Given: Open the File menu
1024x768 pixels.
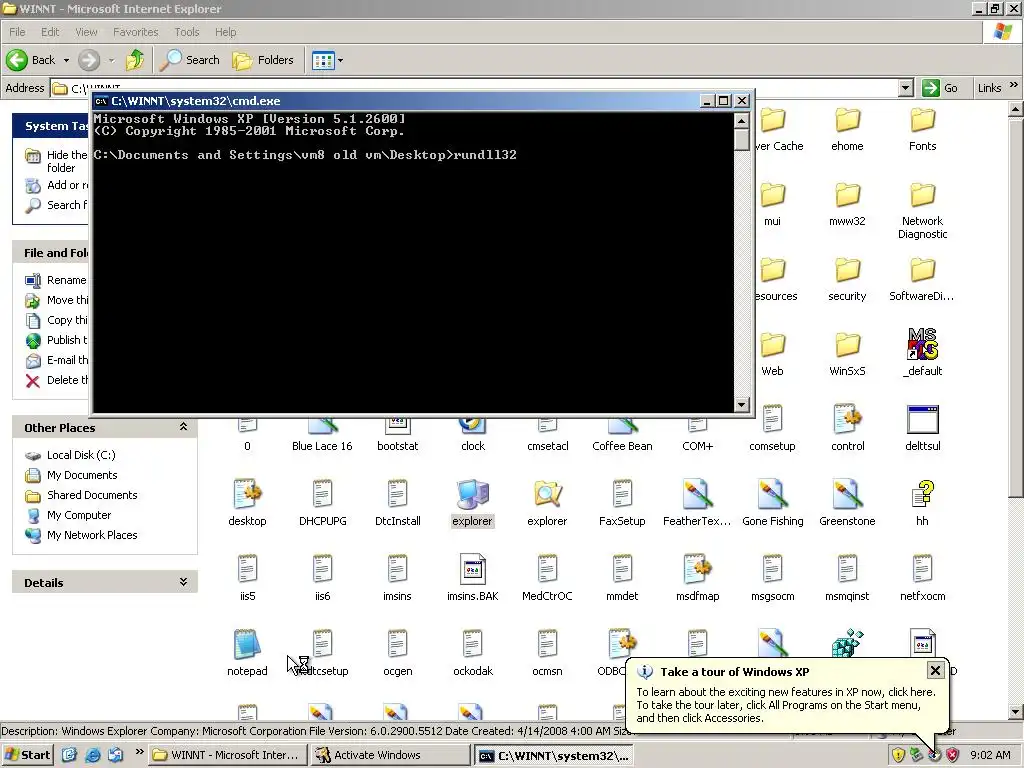Looking at the screenshot, I should click(17, 32).
